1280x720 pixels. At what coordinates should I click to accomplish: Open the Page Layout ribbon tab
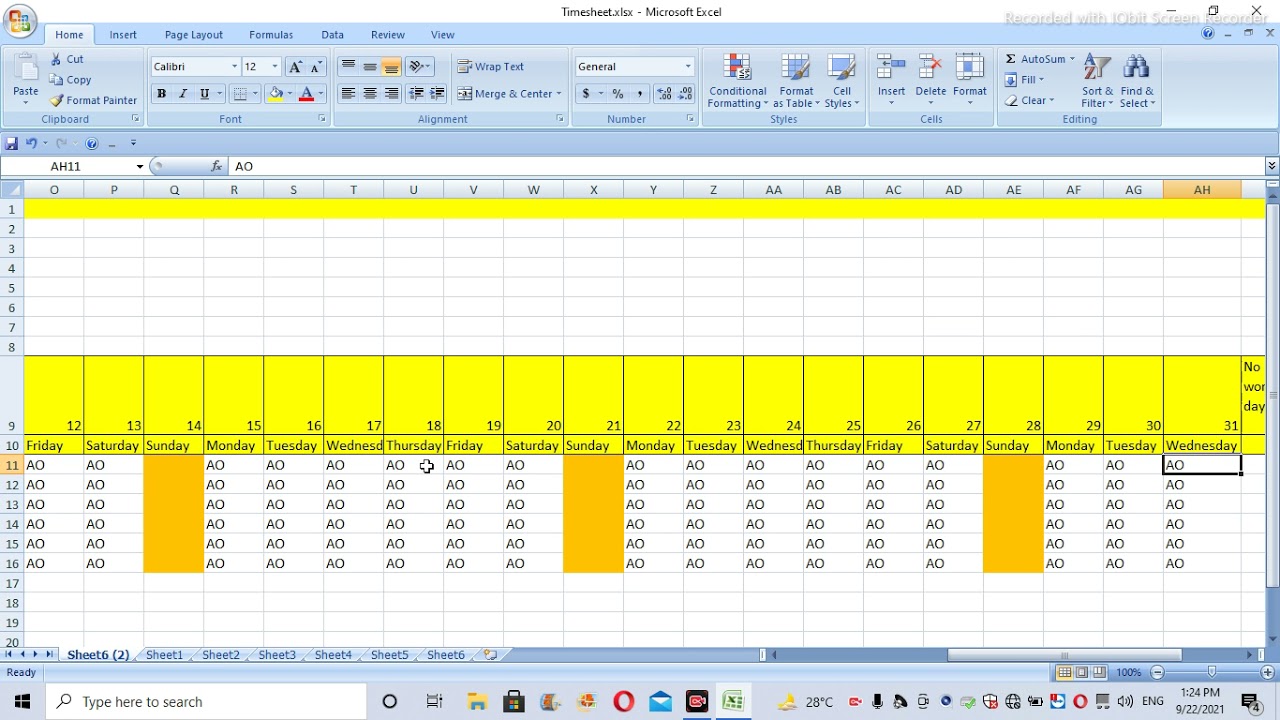(194, 35)
